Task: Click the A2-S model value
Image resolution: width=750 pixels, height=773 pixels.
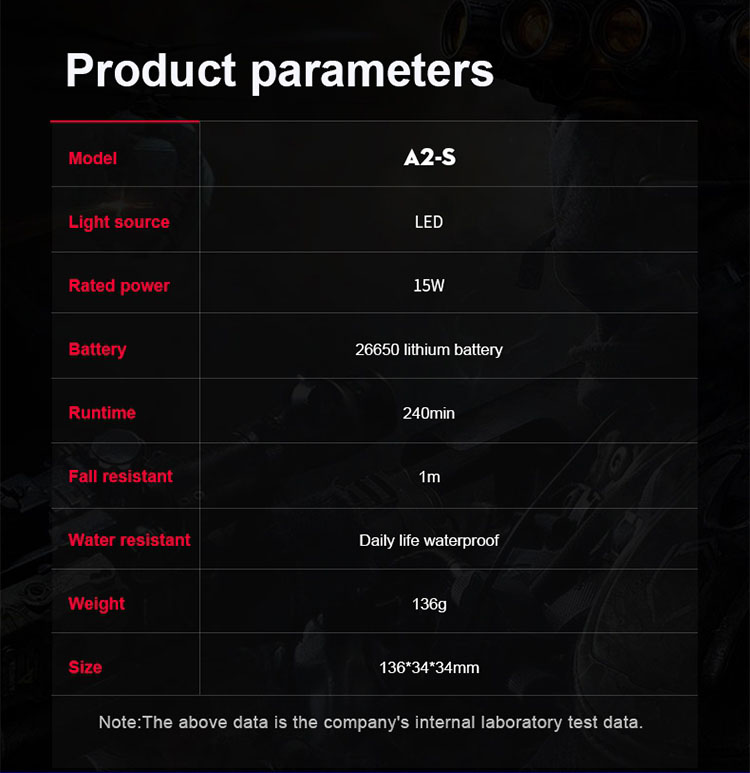Action: point(429,157)
